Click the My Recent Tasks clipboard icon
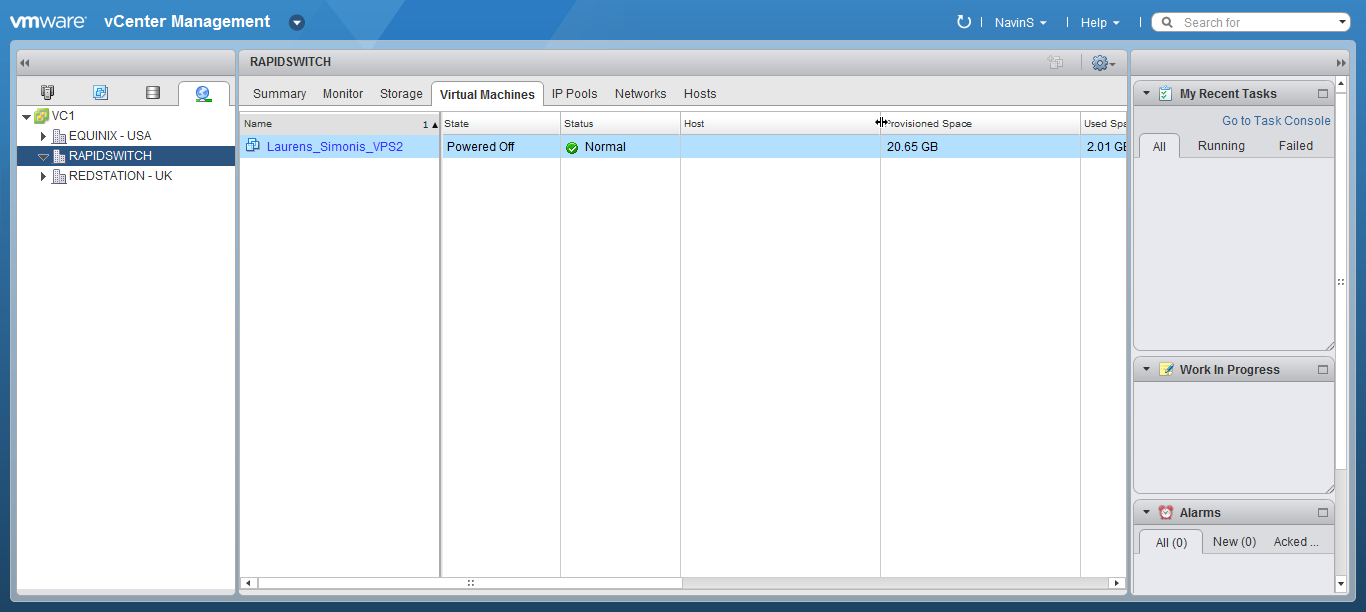The height and width of the screenshot is (612, 1366). tap(1166, 93)
